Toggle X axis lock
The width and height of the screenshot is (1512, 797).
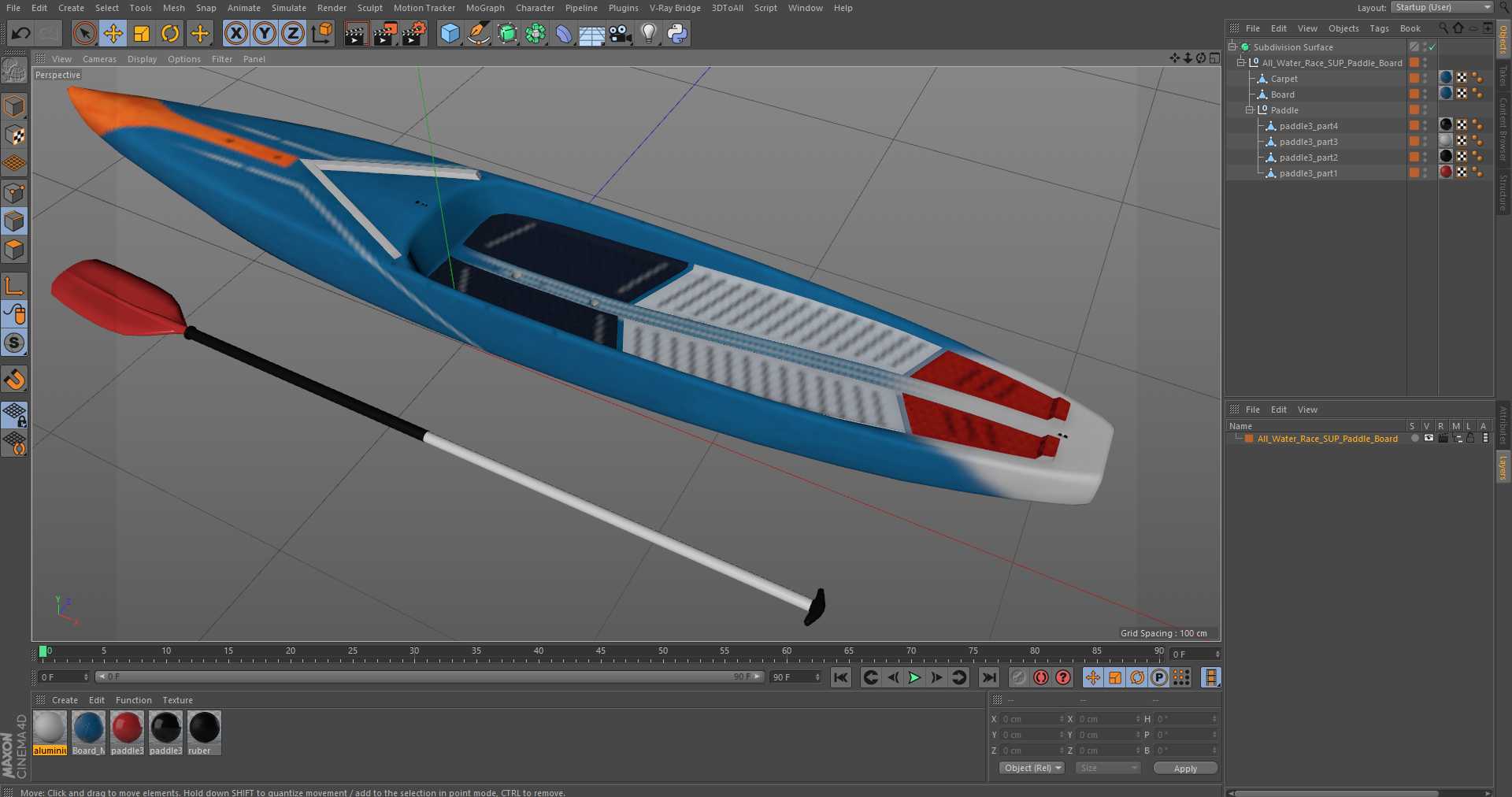[x=235, y=33]
